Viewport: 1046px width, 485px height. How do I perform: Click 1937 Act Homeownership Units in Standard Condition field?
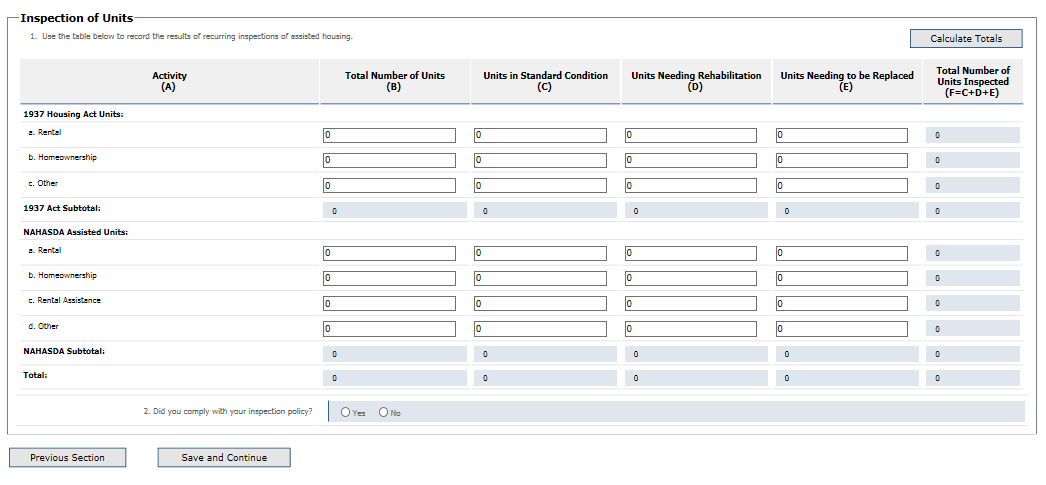coord(540,160)
